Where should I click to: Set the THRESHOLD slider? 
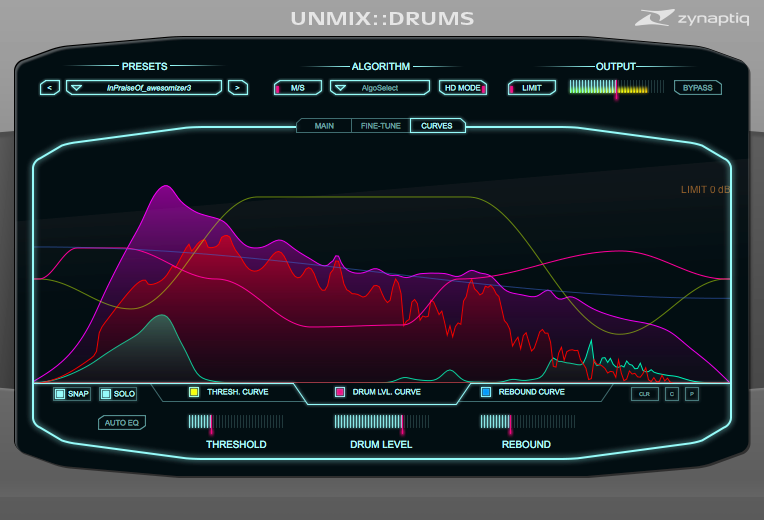(236, 422)
